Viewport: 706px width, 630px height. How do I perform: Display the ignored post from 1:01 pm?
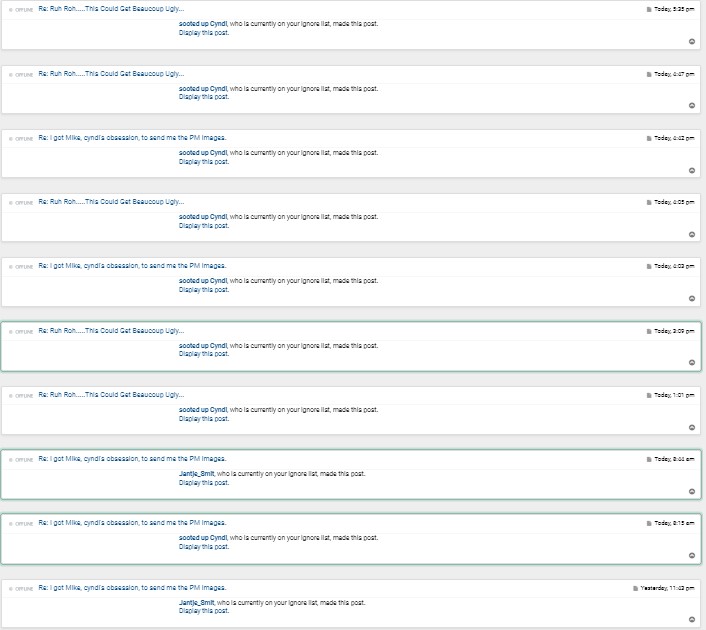pyautogui.click(x=204, y=419)
